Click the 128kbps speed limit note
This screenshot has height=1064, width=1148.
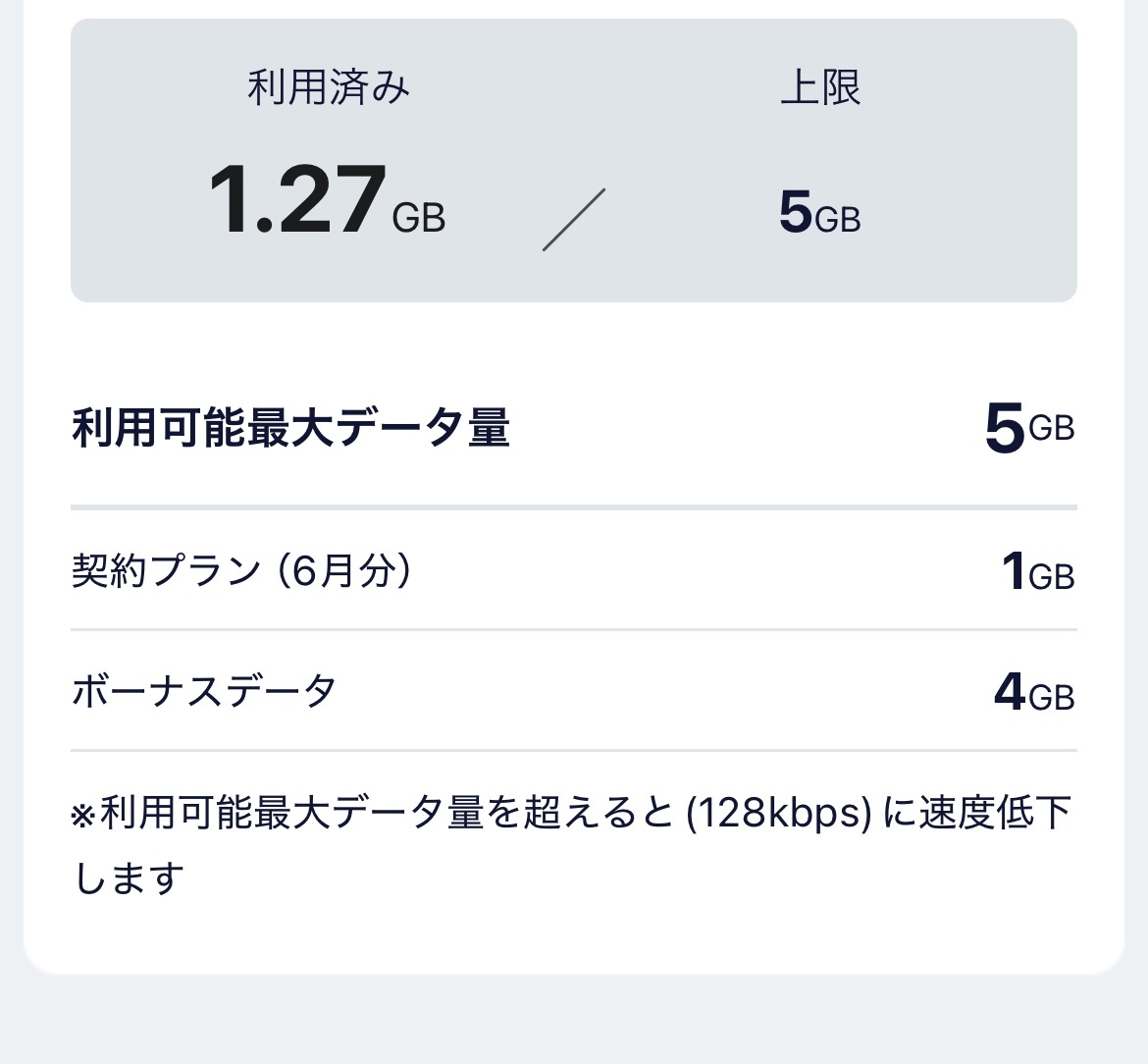(780, 813)
